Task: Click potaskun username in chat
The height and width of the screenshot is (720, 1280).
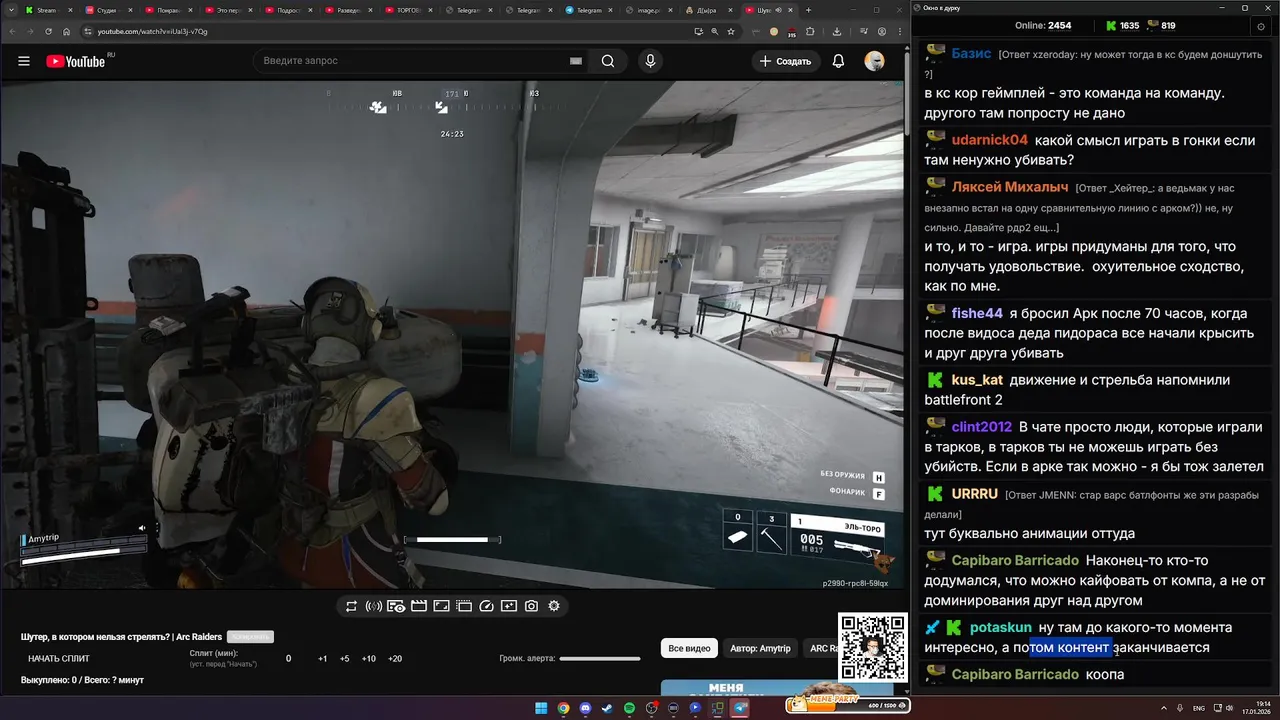Action: coord(1000,627)
